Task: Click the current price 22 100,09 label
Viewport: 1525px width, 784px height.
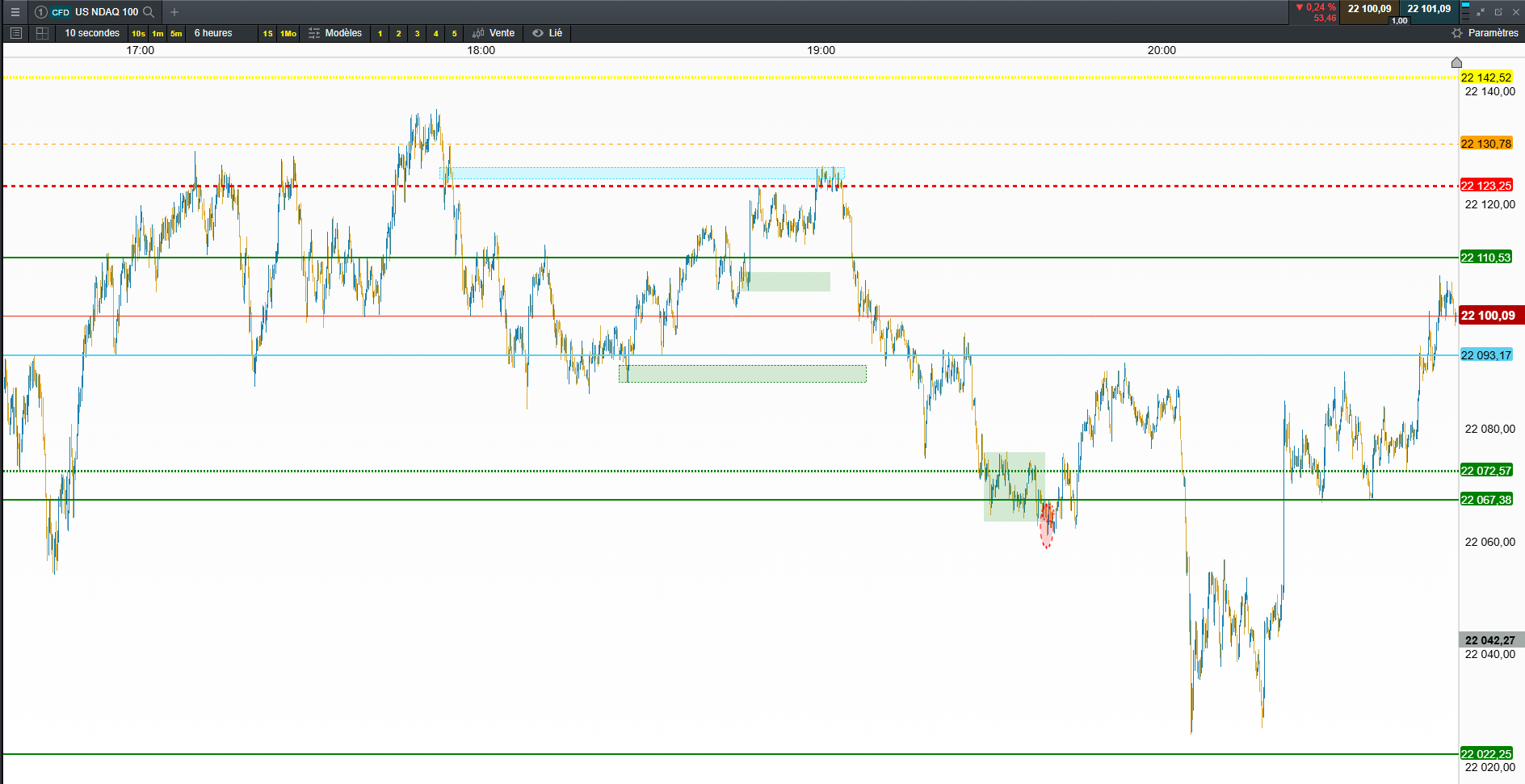Action: (1491, 316)
